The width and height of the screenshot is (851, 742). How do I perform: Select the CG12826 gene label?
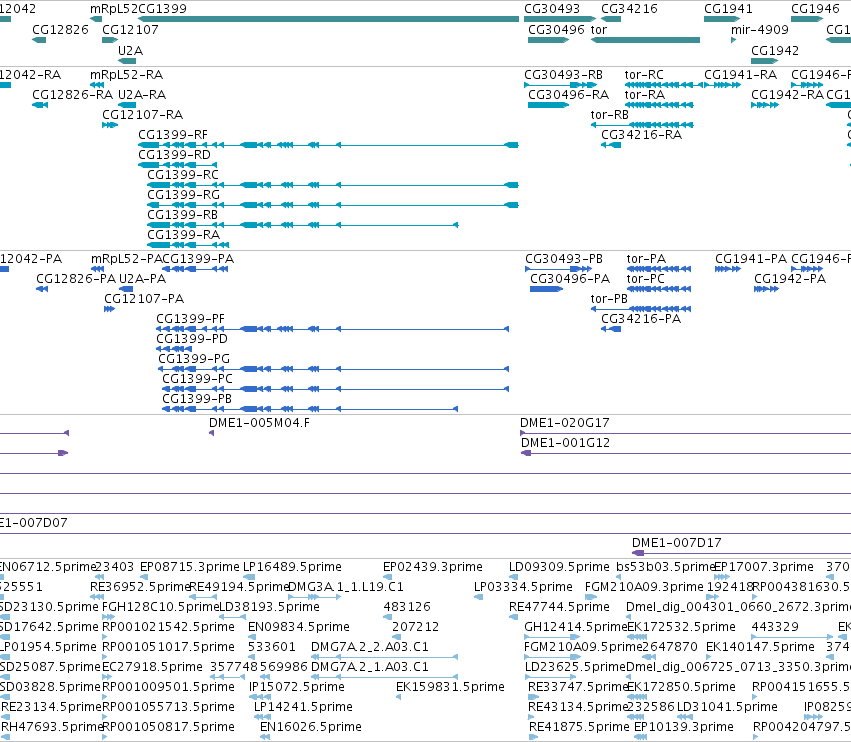[x=60, y=29]
